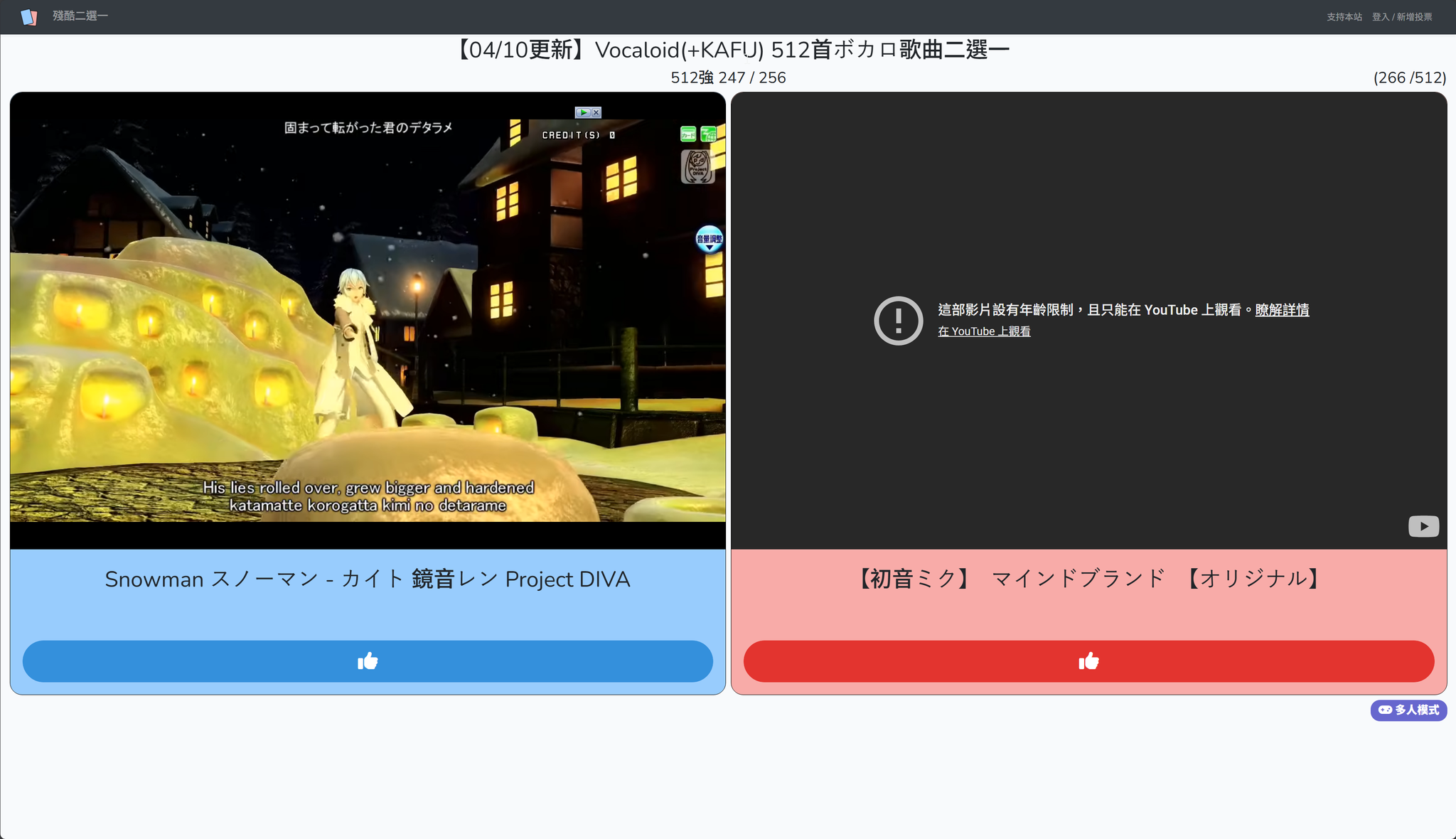The image size is (1456, 839).
Task: Click the Snowman video thumbnail
Action: coord(368,320)
